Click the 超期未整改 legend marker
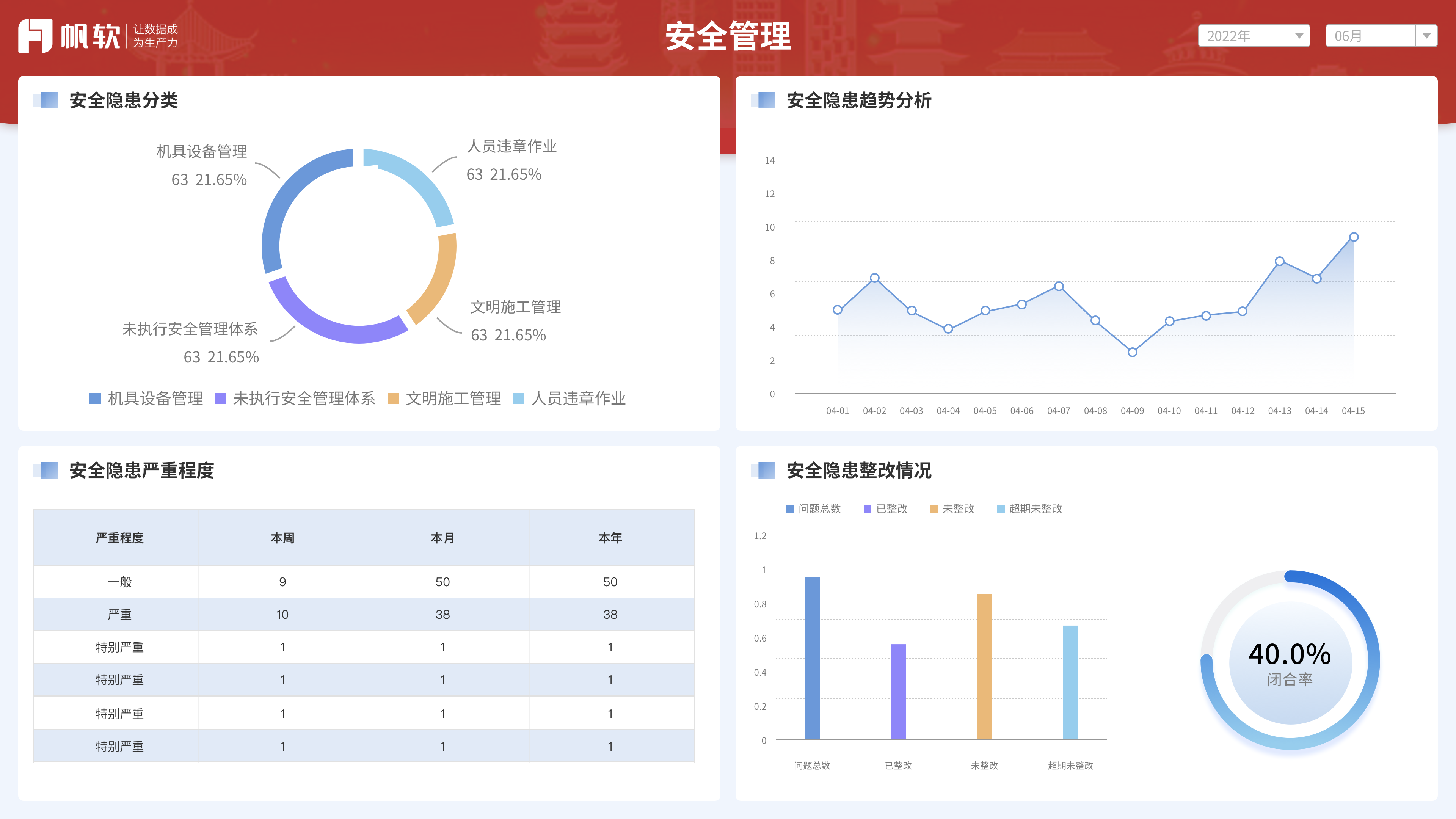 click(x=1001, y=509)
